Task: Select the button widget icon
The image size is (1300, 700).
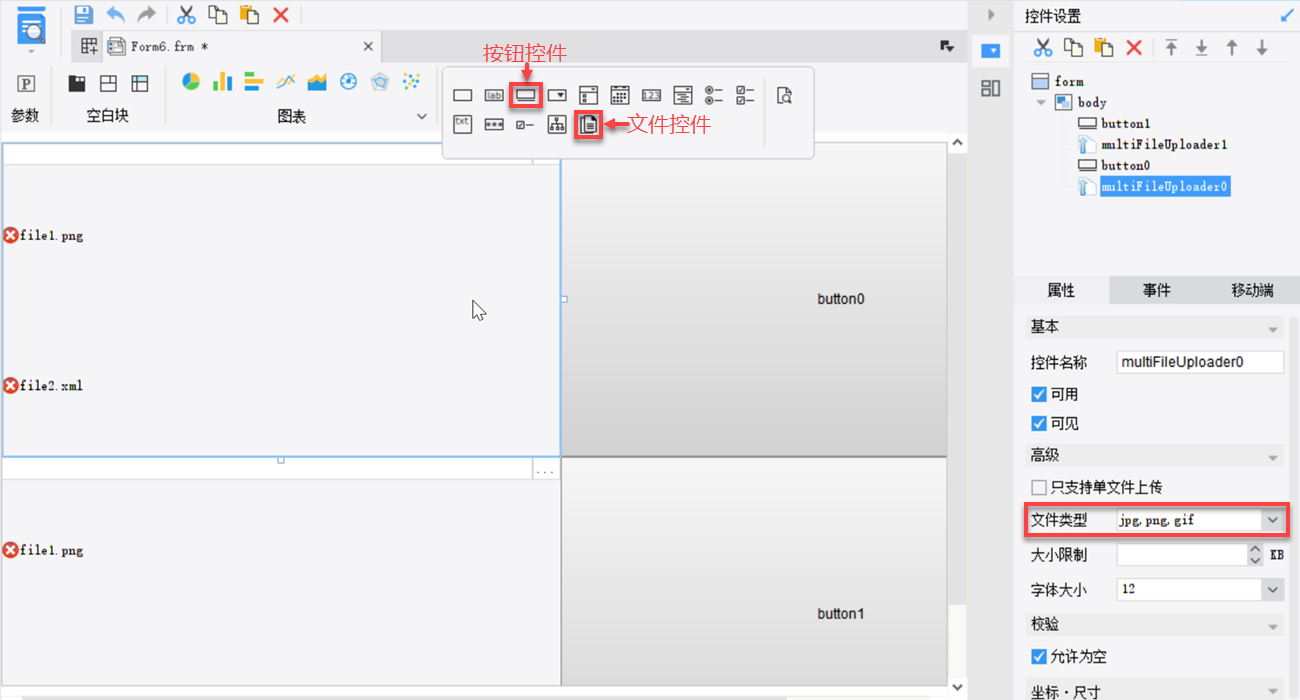Action: tap(526, 95)
